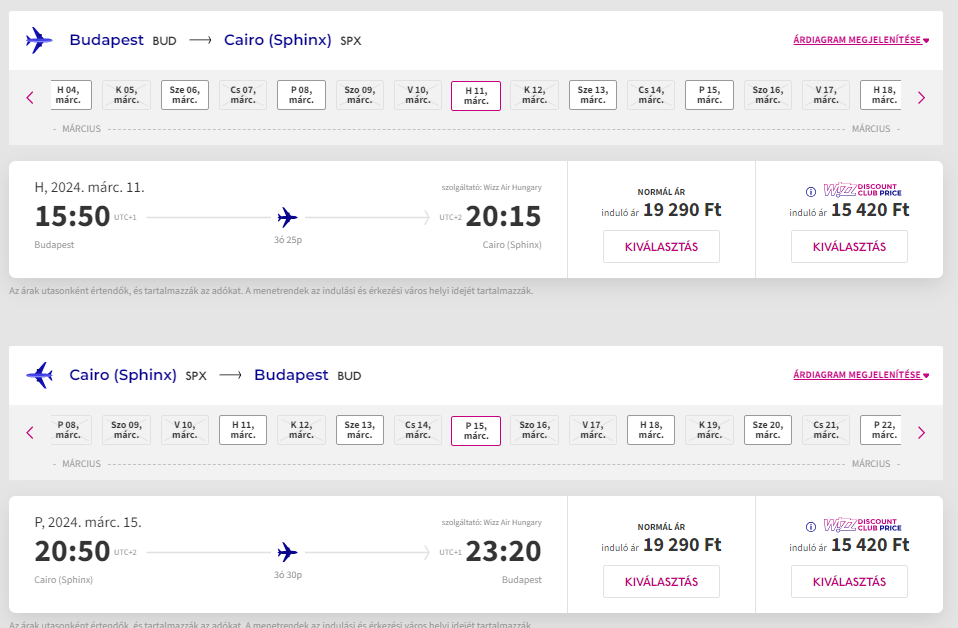This screenshot has height=628, width=958.
Task: Go to next return dates with right arrow
Action: coord(921,432)
